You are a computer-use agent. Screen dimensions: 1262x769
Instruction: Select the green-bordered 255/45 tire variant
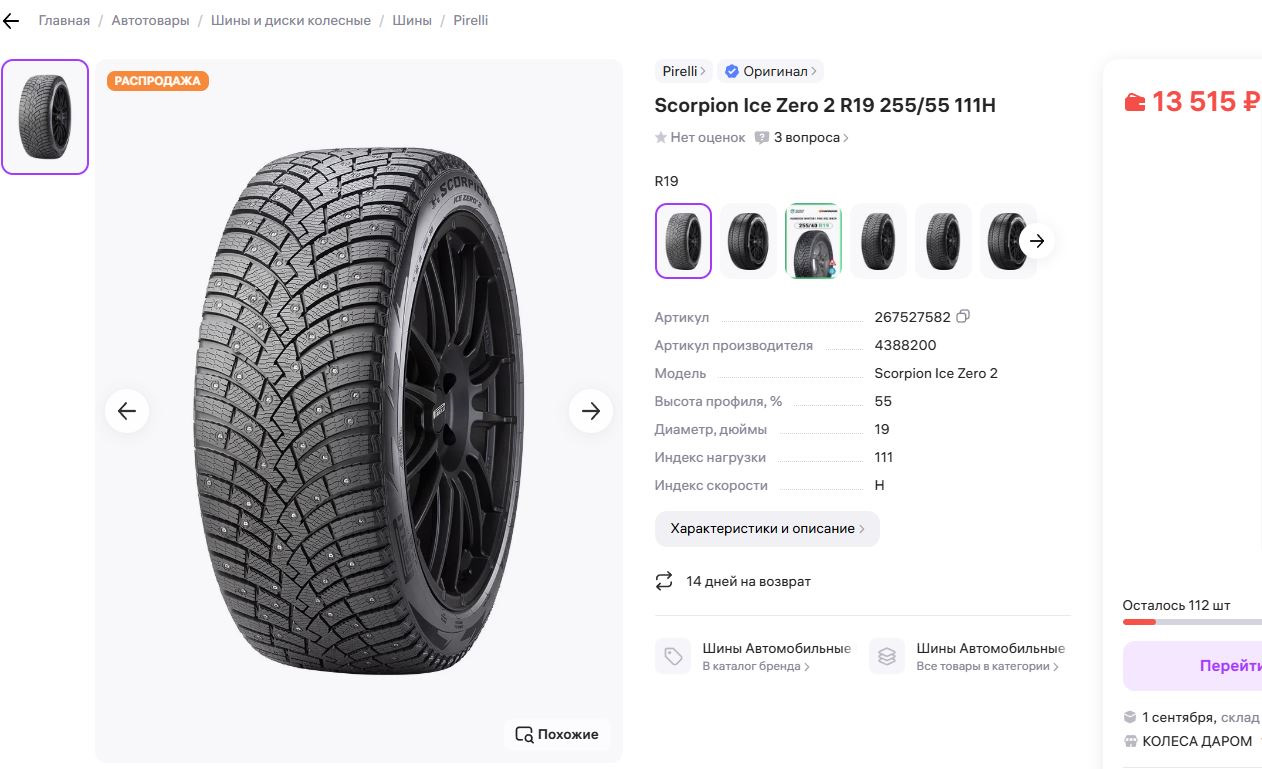coord(813,241)
